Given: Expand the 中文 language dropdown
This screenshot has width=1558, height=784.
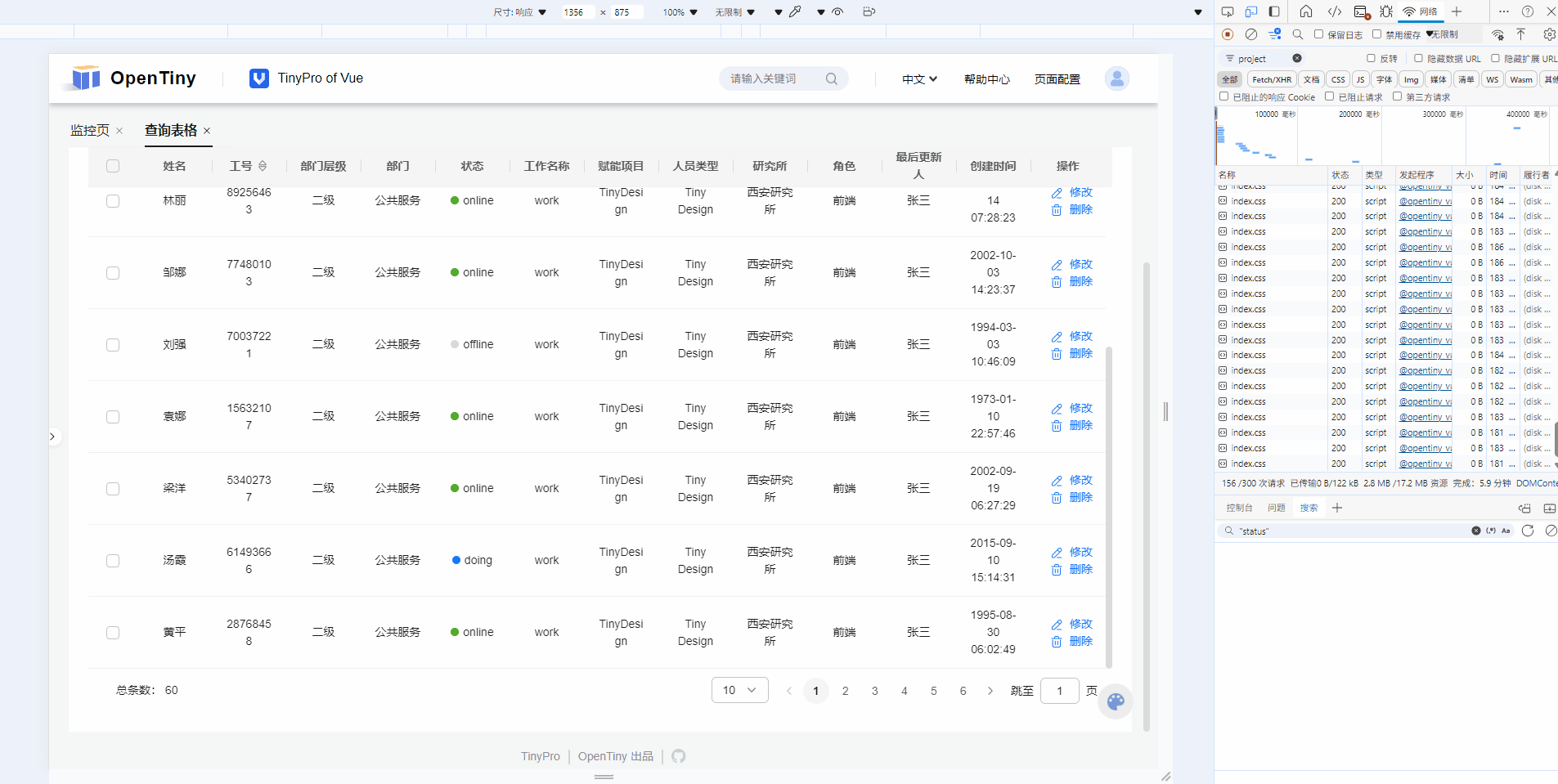Looking at the screenshot, I should [x=919, y=79].
